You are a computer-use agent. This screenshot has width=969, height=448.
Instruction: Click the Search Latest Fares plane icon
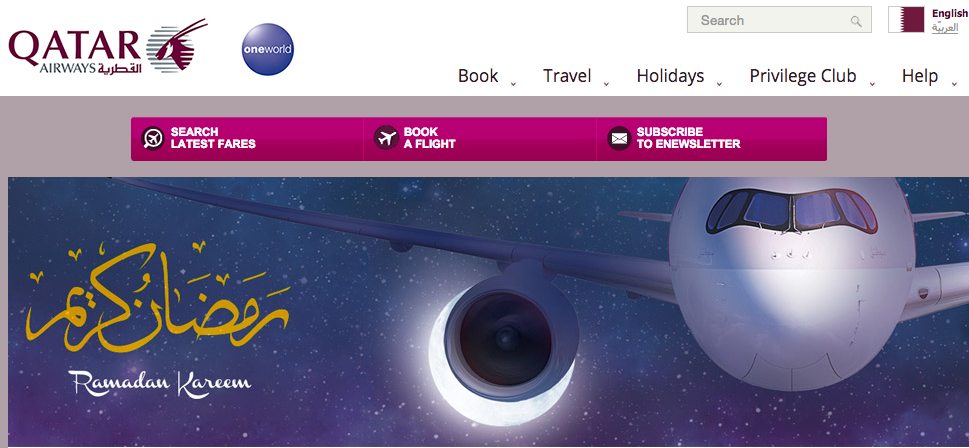(x=153, y=138)
